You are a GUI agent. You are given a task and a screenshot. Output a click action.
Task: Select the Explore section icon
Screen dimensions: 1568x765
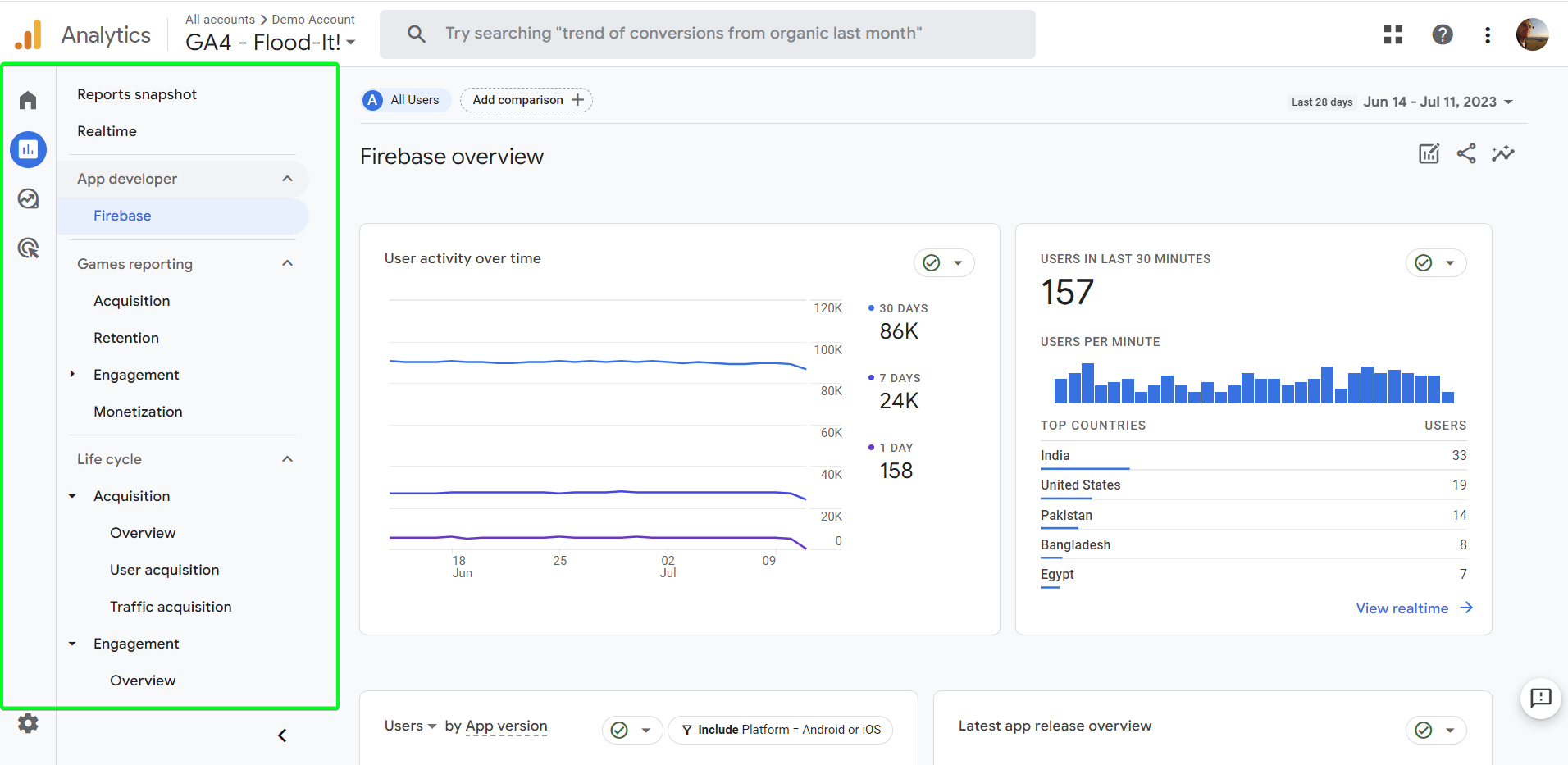[28, 198]
